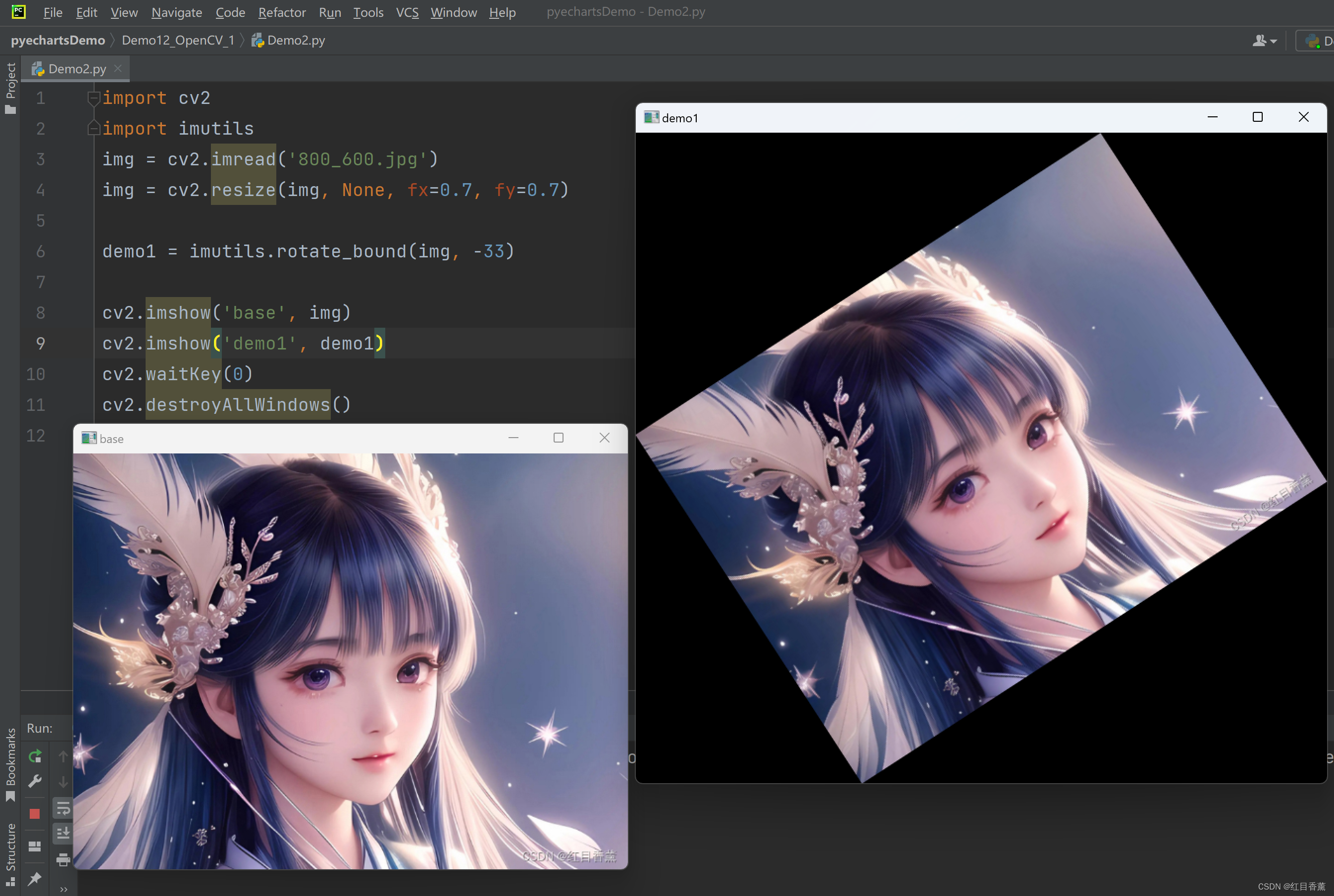Open the VCS menu

407,12
